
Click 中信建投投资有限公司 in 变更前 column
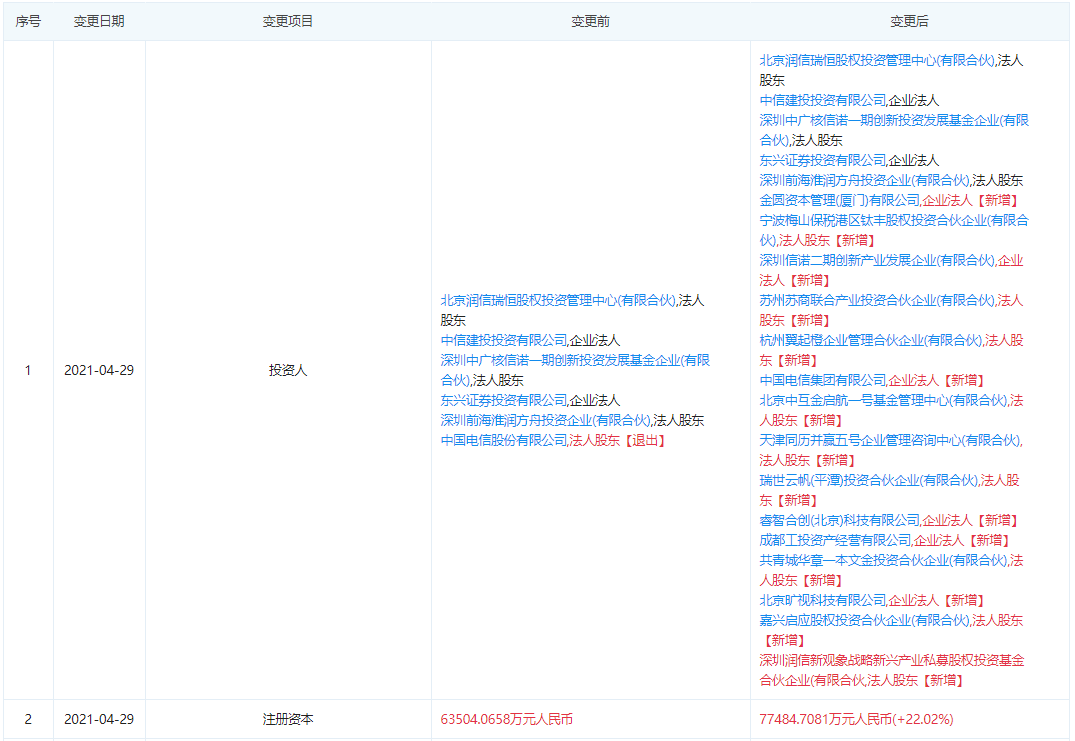pos(504,340)
